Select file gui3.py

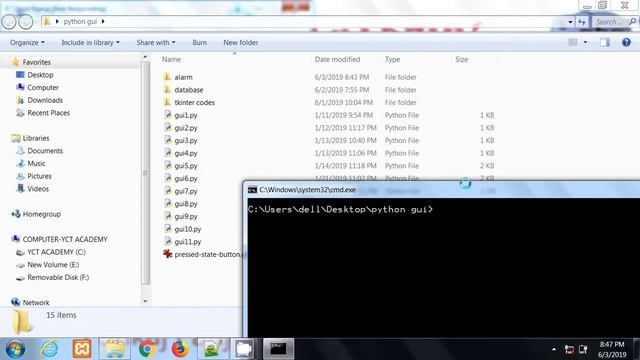pos(180,140)
